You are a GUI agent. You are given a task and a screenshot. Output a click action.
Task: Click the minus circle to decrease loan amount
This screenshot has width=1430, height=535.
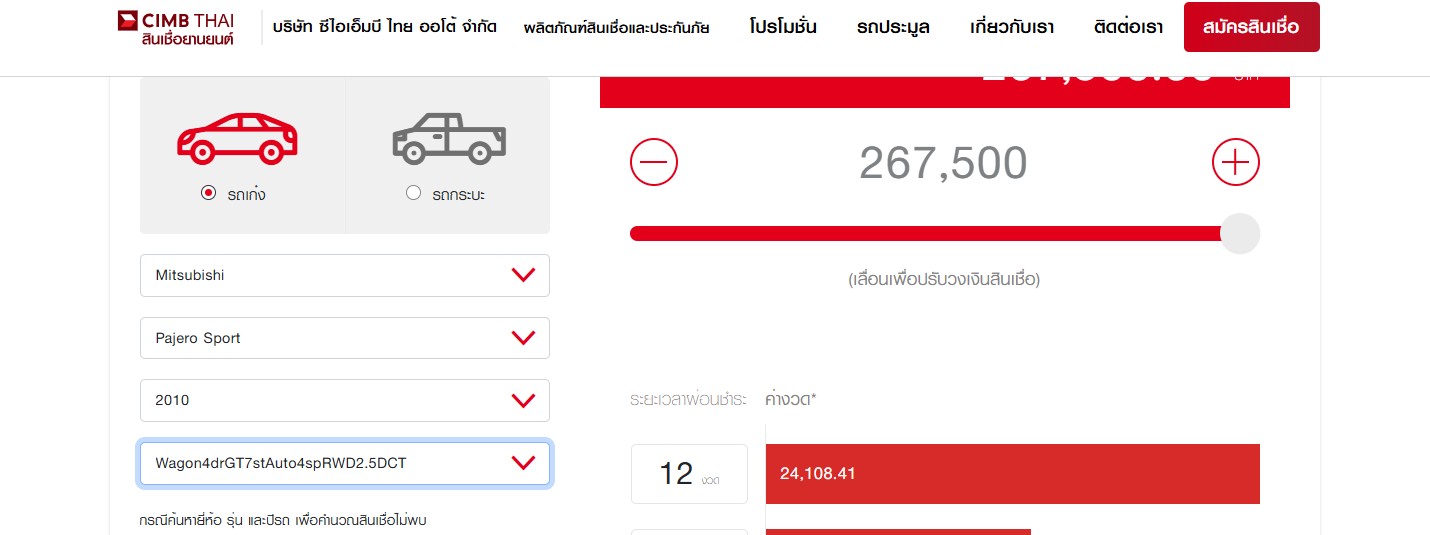654,162
